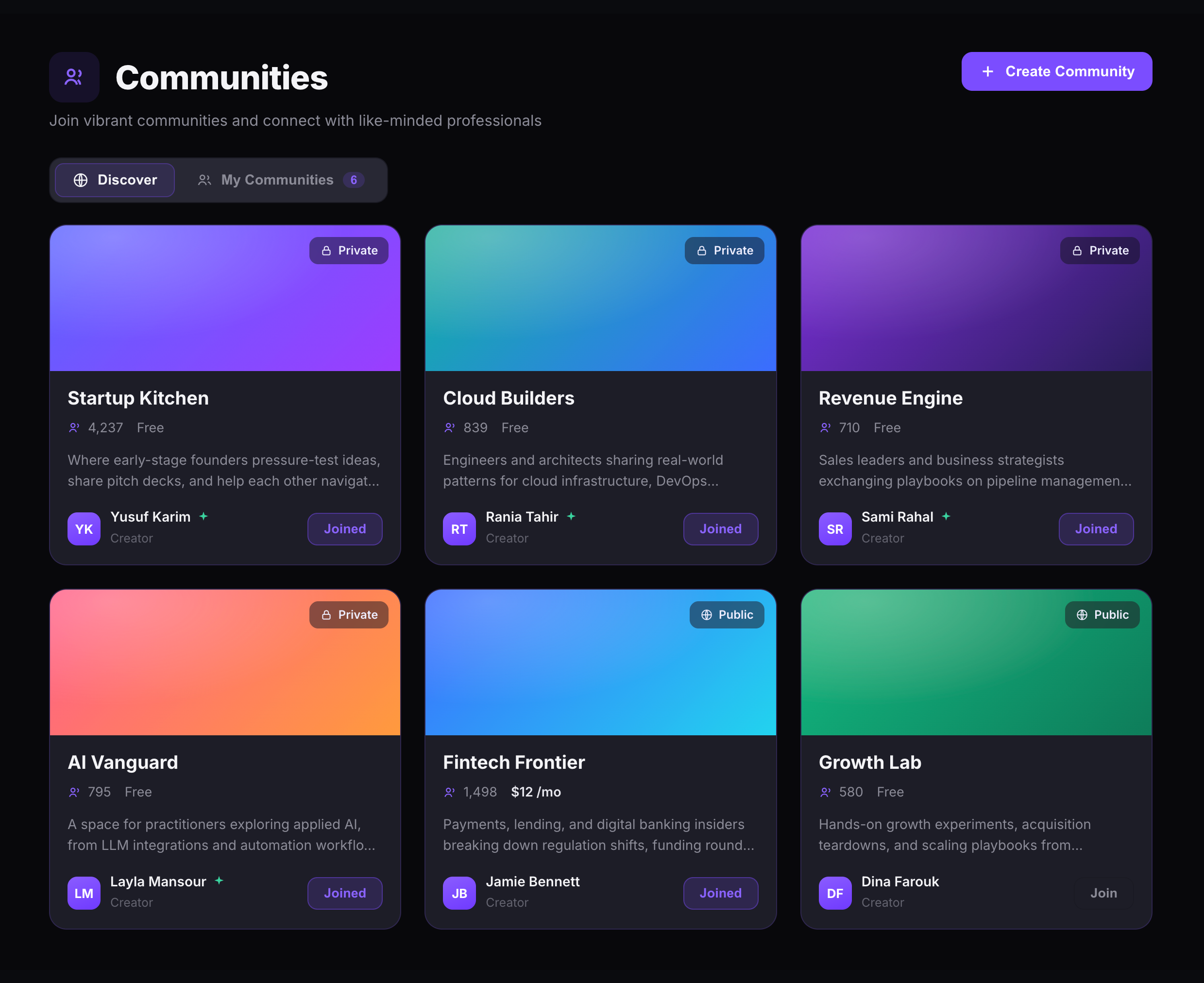The height and width of the screenshot is (983, 1204).
Task: Click members icon next to 580
Action: coord(826,792)
